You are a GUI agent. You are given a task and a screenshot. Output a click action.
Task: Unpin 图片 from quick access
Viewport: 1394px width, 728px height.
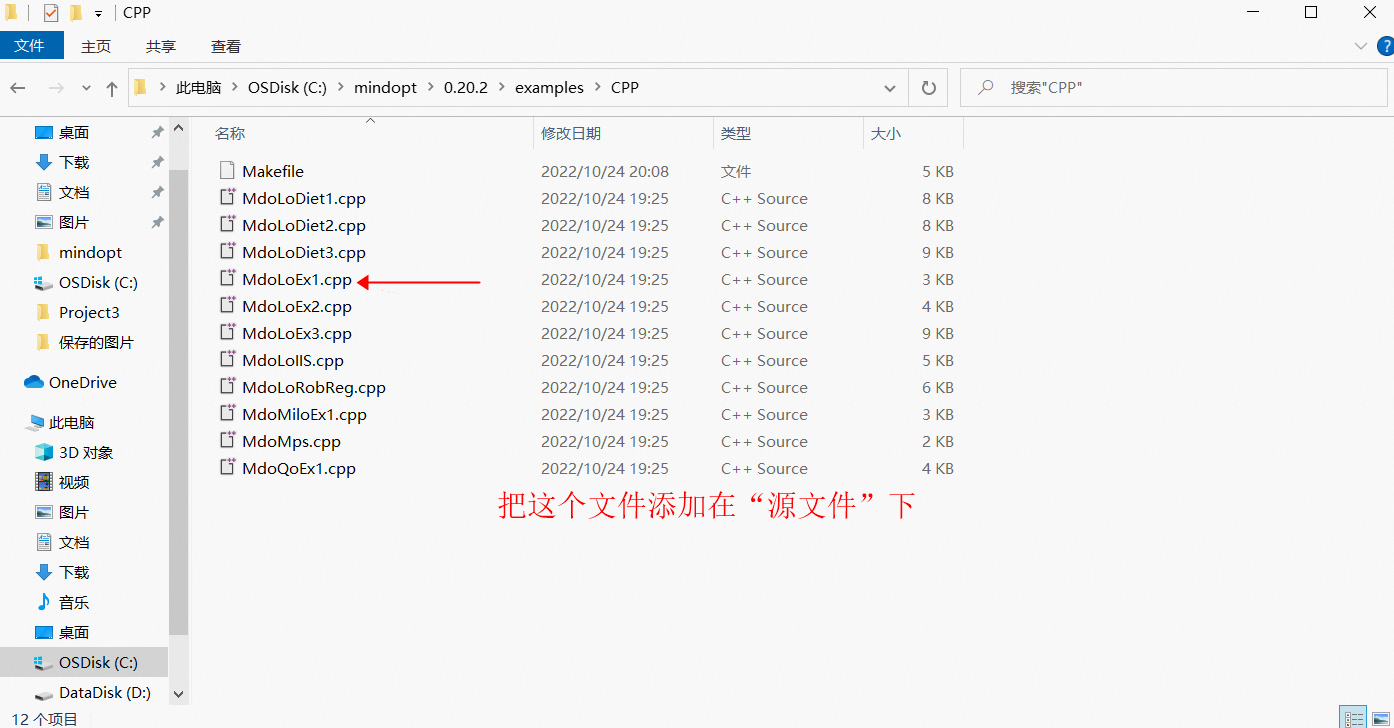point(156,221)
